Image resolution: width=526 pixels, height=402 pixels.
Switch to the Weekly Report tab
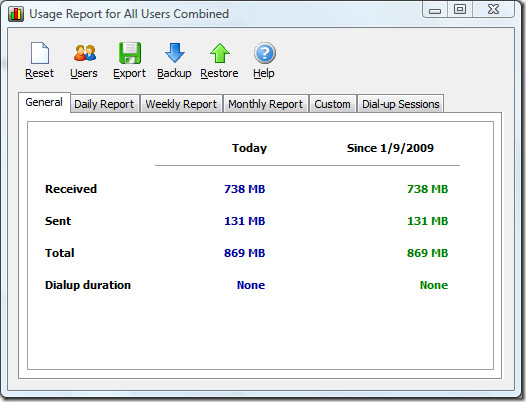[181, 104]
